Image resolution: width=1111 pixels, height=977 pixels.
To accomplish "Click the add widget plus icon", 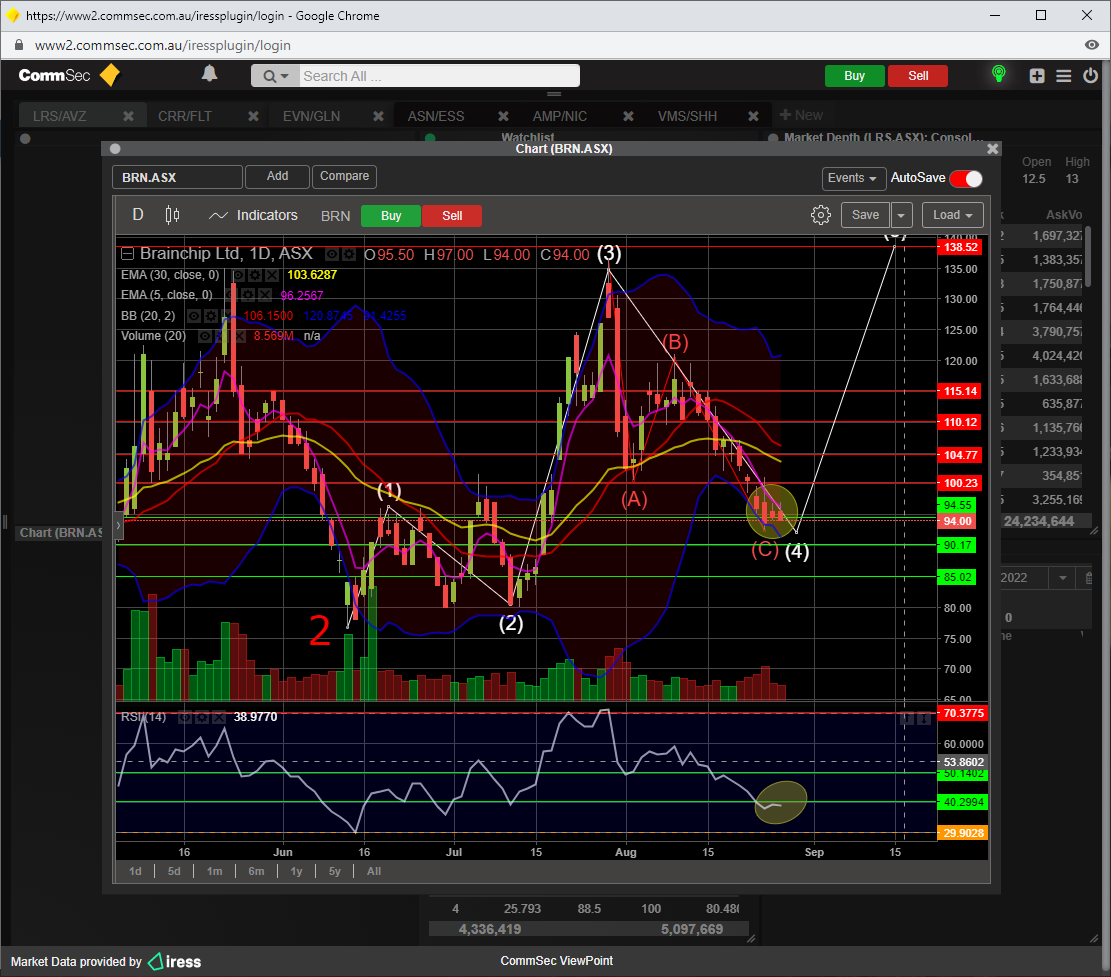I will coord(1037,76).
